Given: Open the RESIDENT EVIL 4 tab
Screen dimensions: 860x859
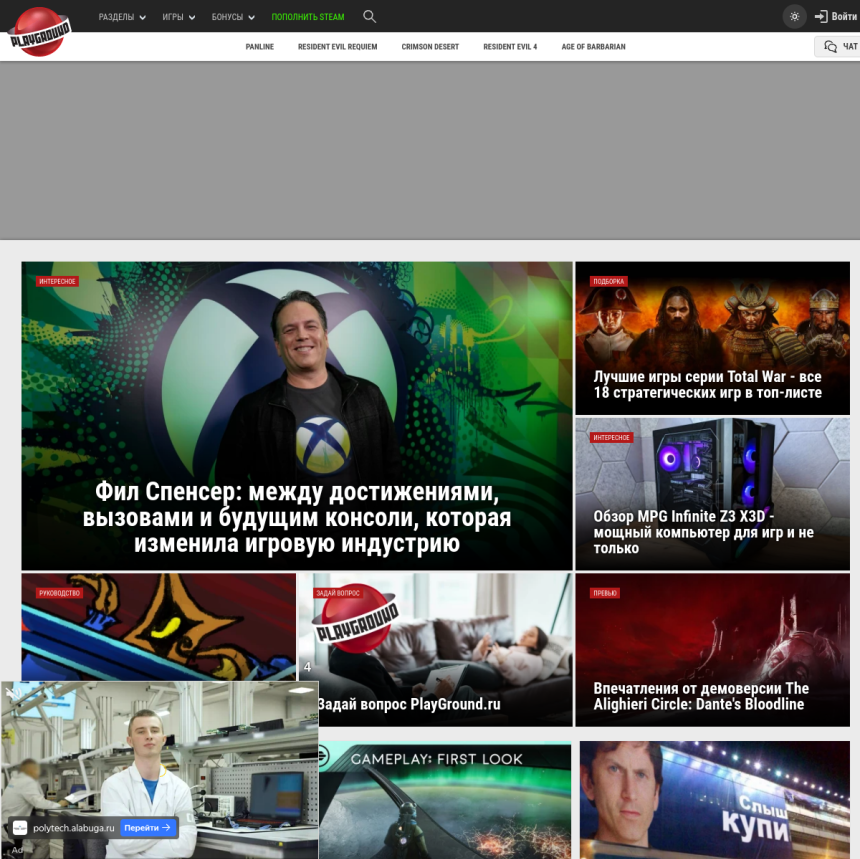Looking at the screenshot, I should point(510,47).
